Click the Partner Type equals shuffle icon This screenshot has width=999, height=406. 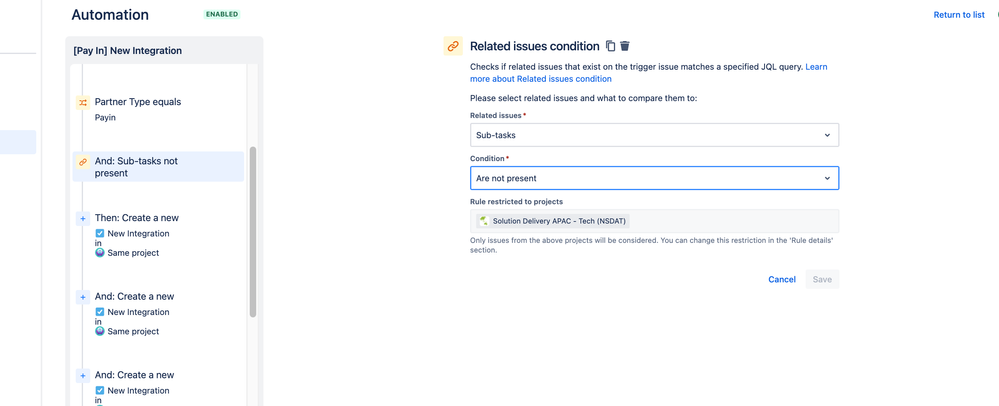tap(83, 102)
